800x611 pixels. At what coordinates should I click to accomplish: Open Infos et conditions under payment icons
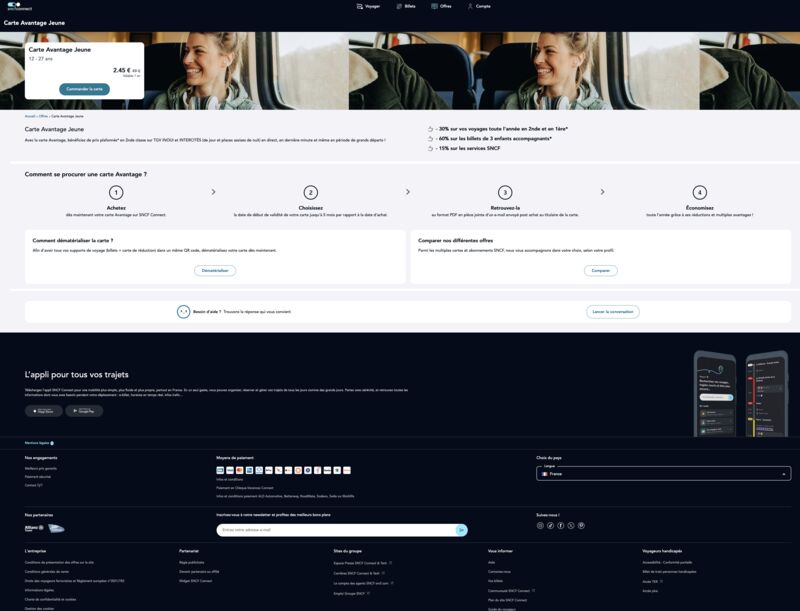[x=230, y=479]
